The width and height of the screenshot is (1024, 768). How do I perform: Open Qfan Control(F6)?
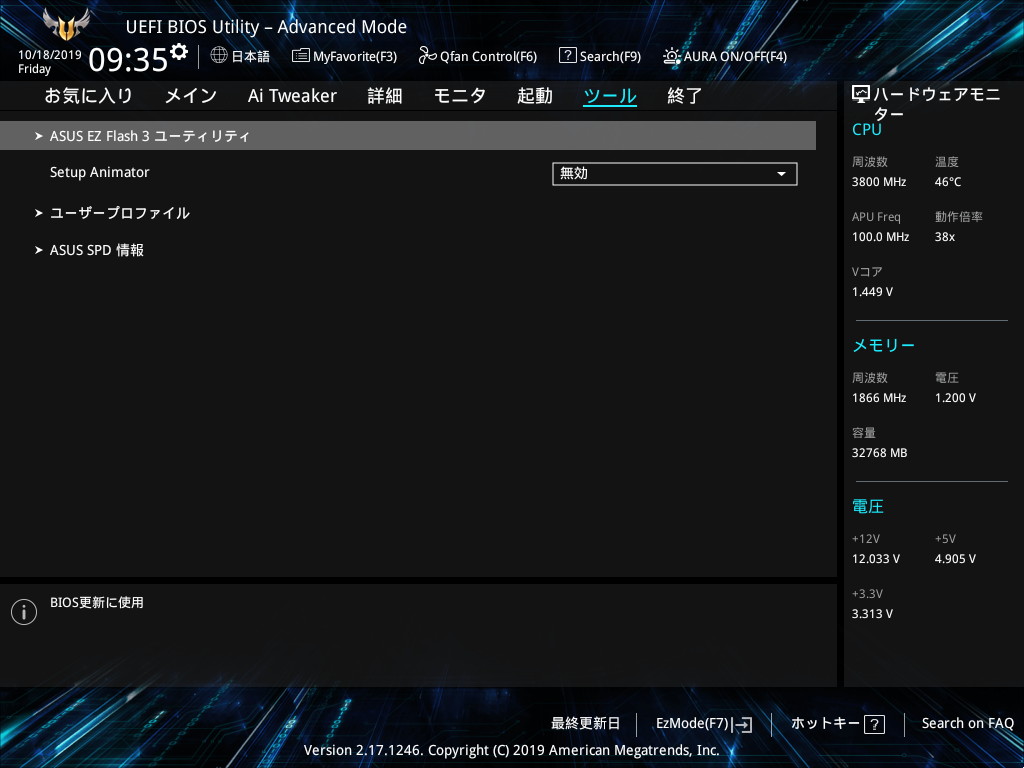[x=477, y=56]
